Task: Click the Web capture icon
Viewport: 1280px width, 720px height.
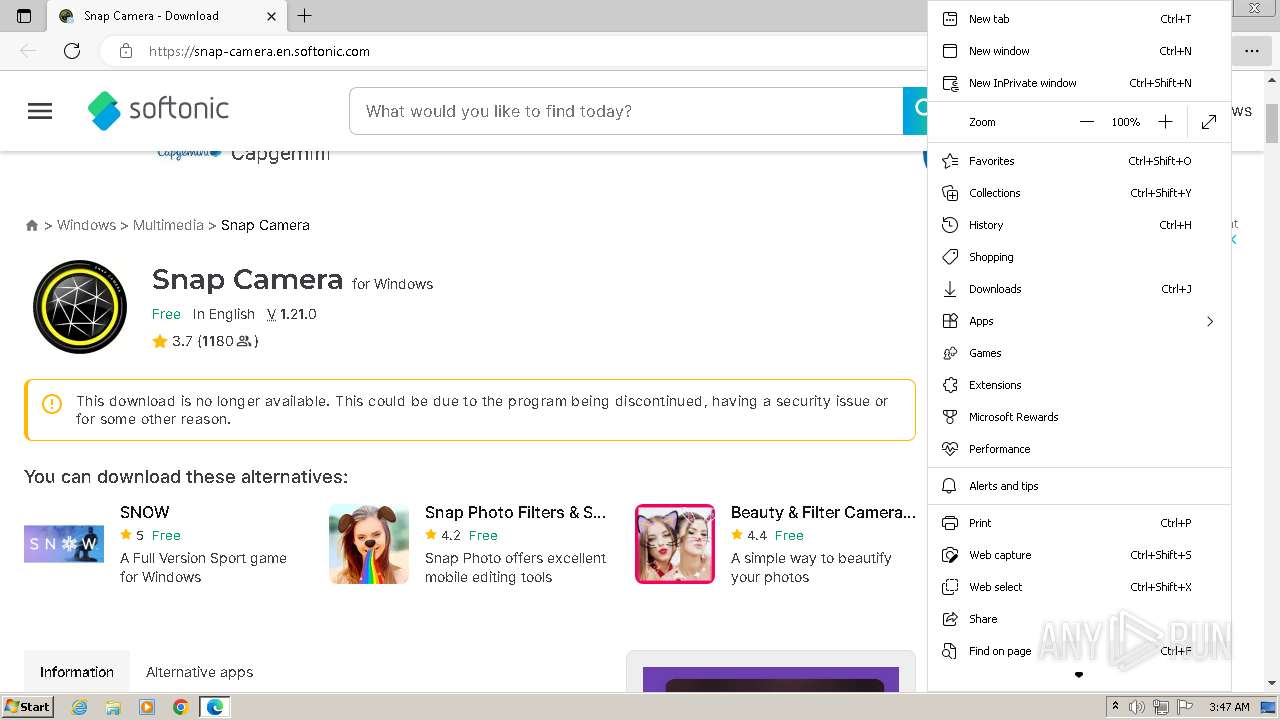Action: [x=950, y=555]
